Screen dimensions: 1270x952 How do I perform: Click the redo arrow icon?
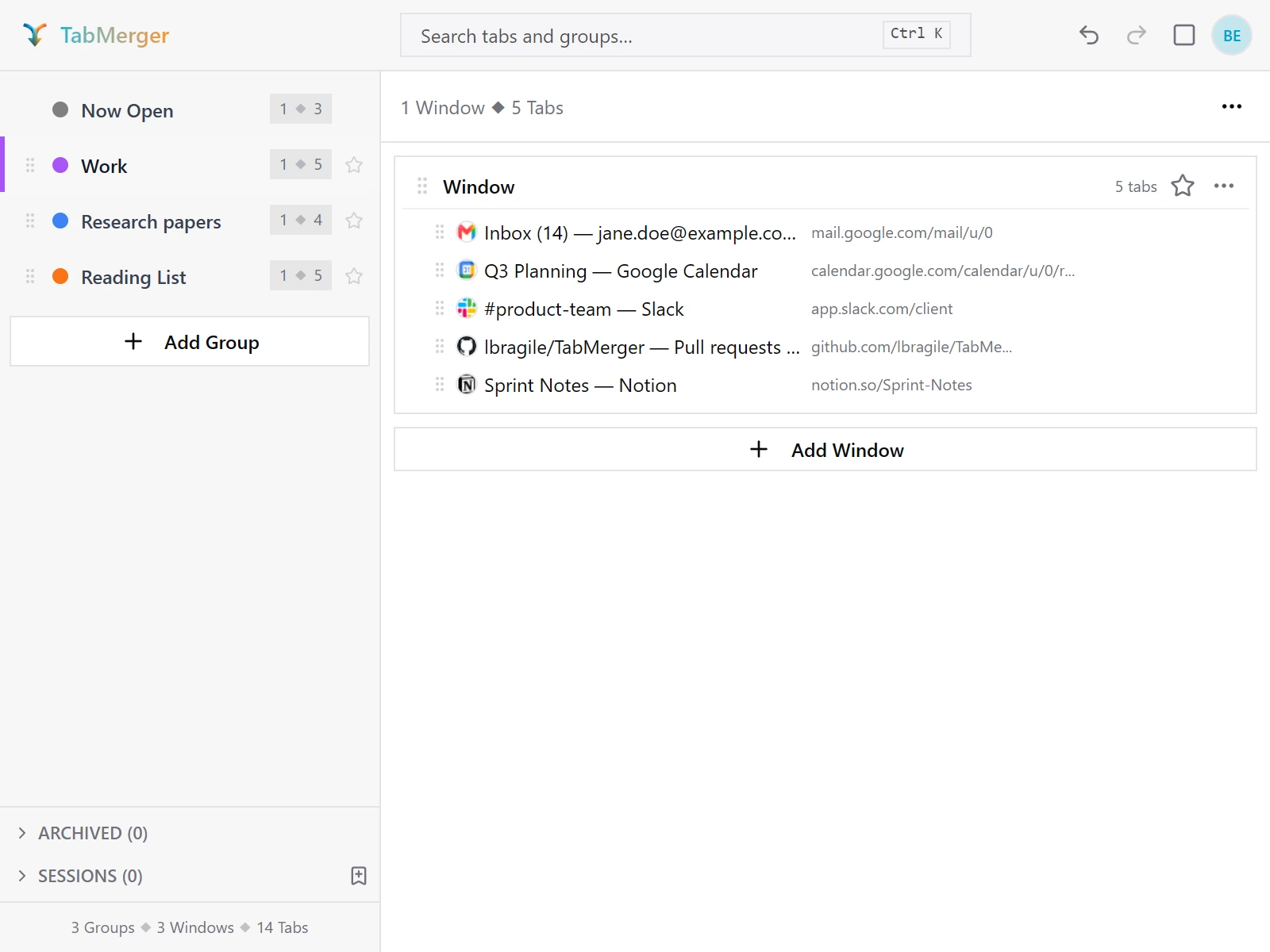1137,35
